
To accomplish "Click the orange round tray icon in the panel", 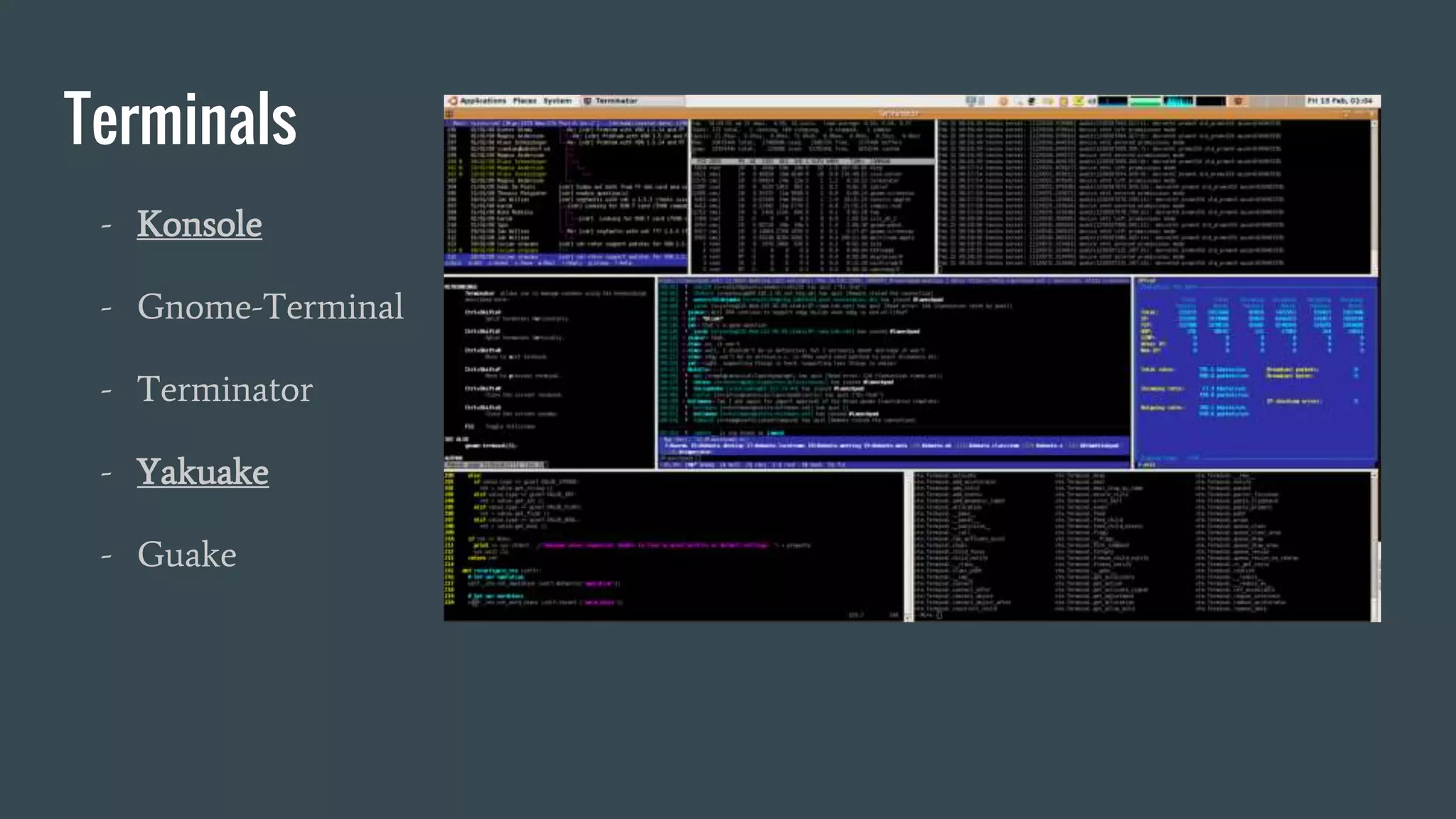I will click(1003, 101).
